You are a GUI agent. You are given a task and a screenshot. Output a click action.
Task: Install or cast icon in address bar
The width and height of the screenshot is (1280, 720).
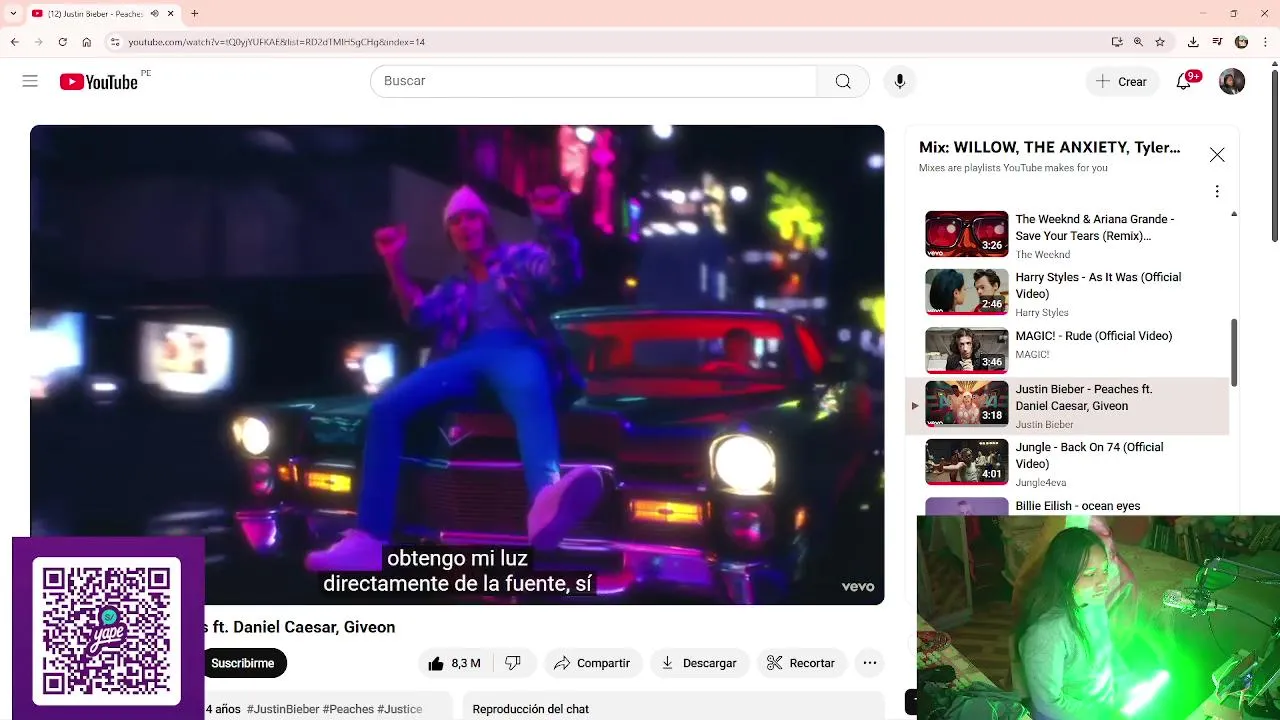[x=1117, y=42]
